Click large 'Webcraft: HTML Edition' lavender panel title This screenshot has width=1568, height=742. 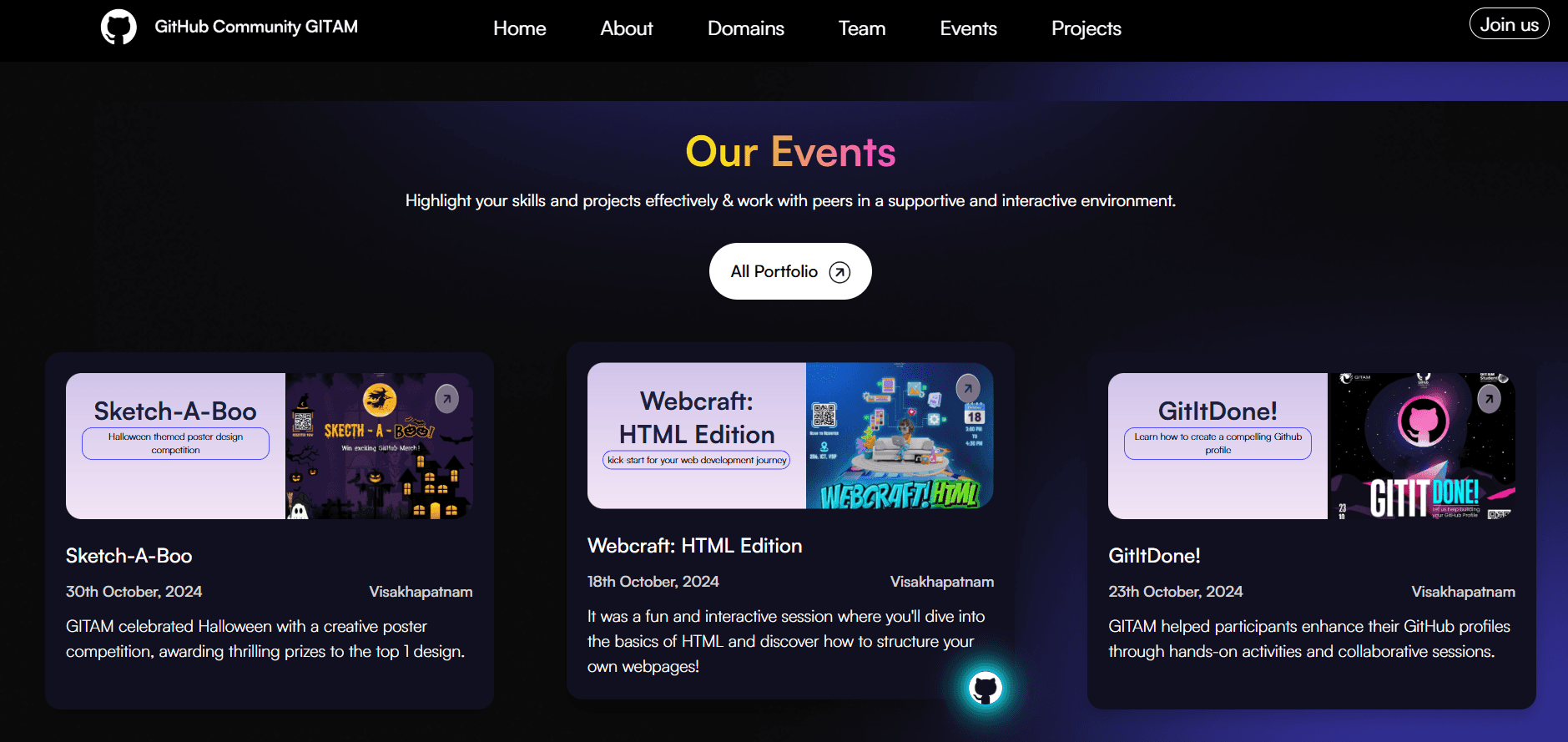point(697,418)
